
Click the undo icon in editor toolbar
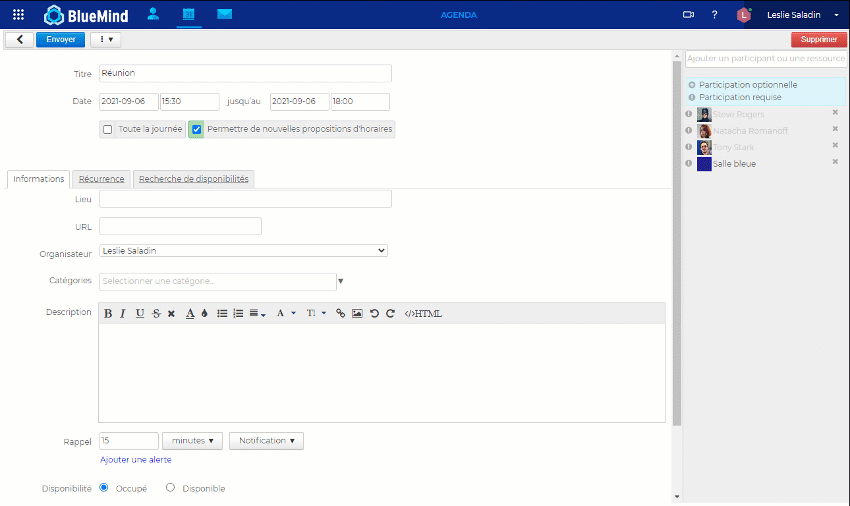point(374,313)
